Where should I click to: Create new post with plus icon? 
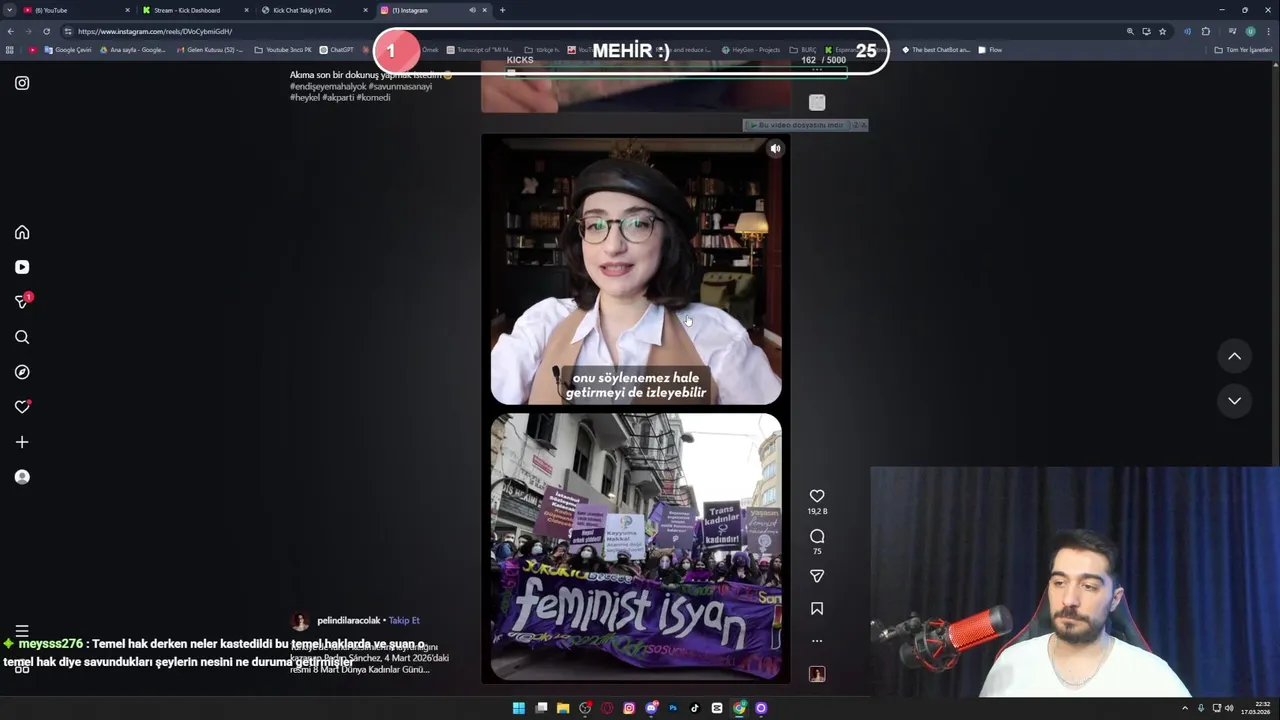pos(22,442)
